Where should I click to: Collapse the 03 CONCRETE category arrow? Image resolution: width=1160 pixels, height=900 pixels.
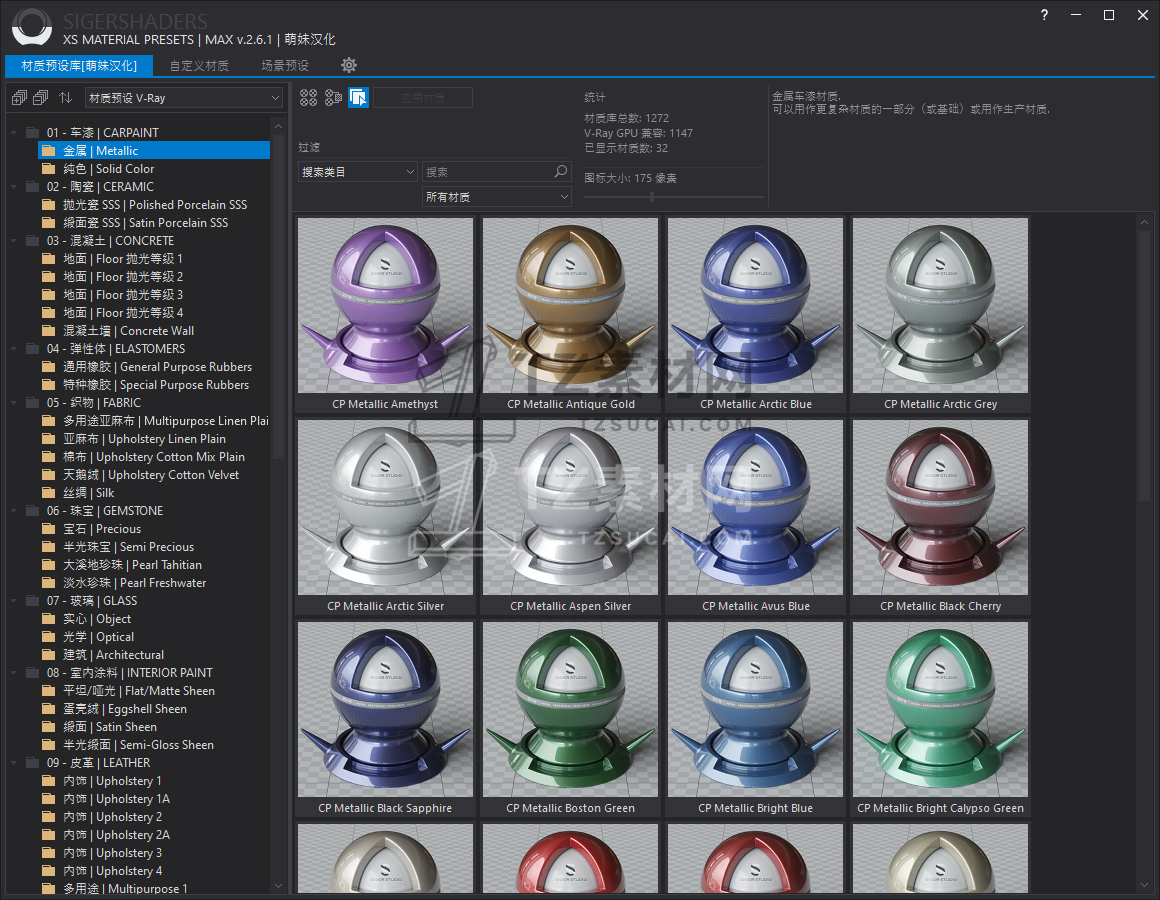point(13,241)
